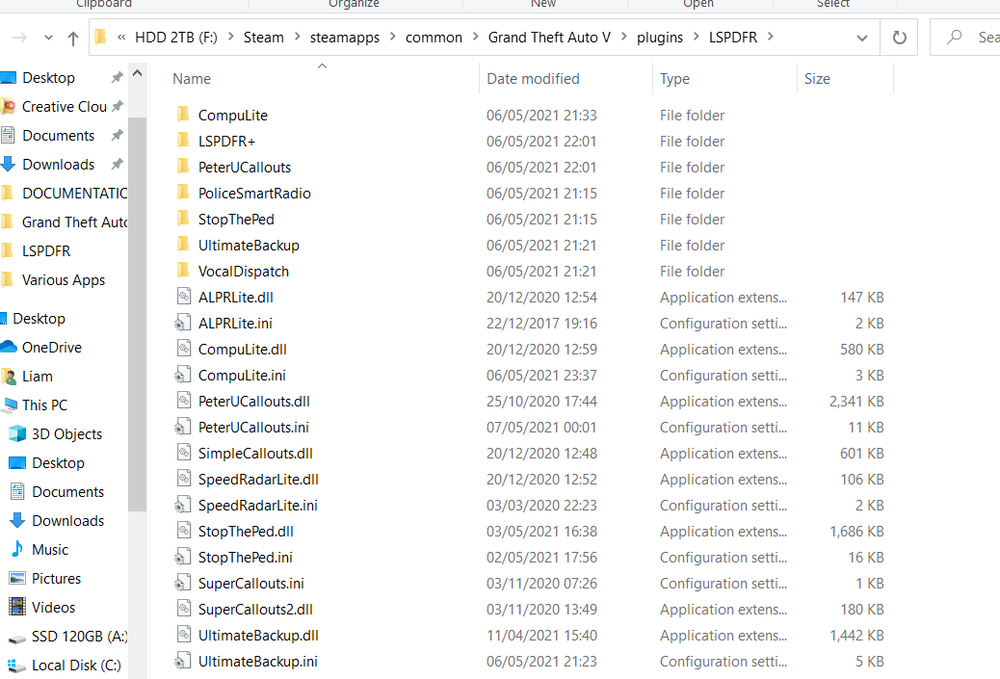Expand chevron after LSPDFR in breadcrumb
1000x679 pixels.
tap(770, 37)
